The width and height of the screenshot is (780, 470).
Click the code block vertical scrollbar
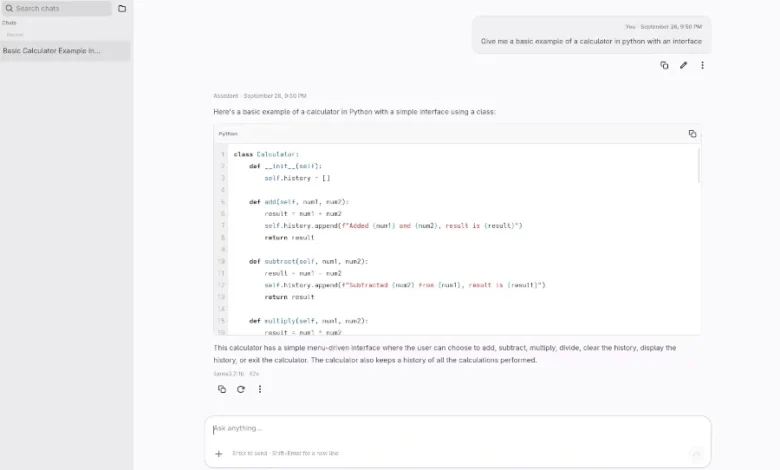coord(699,166)
